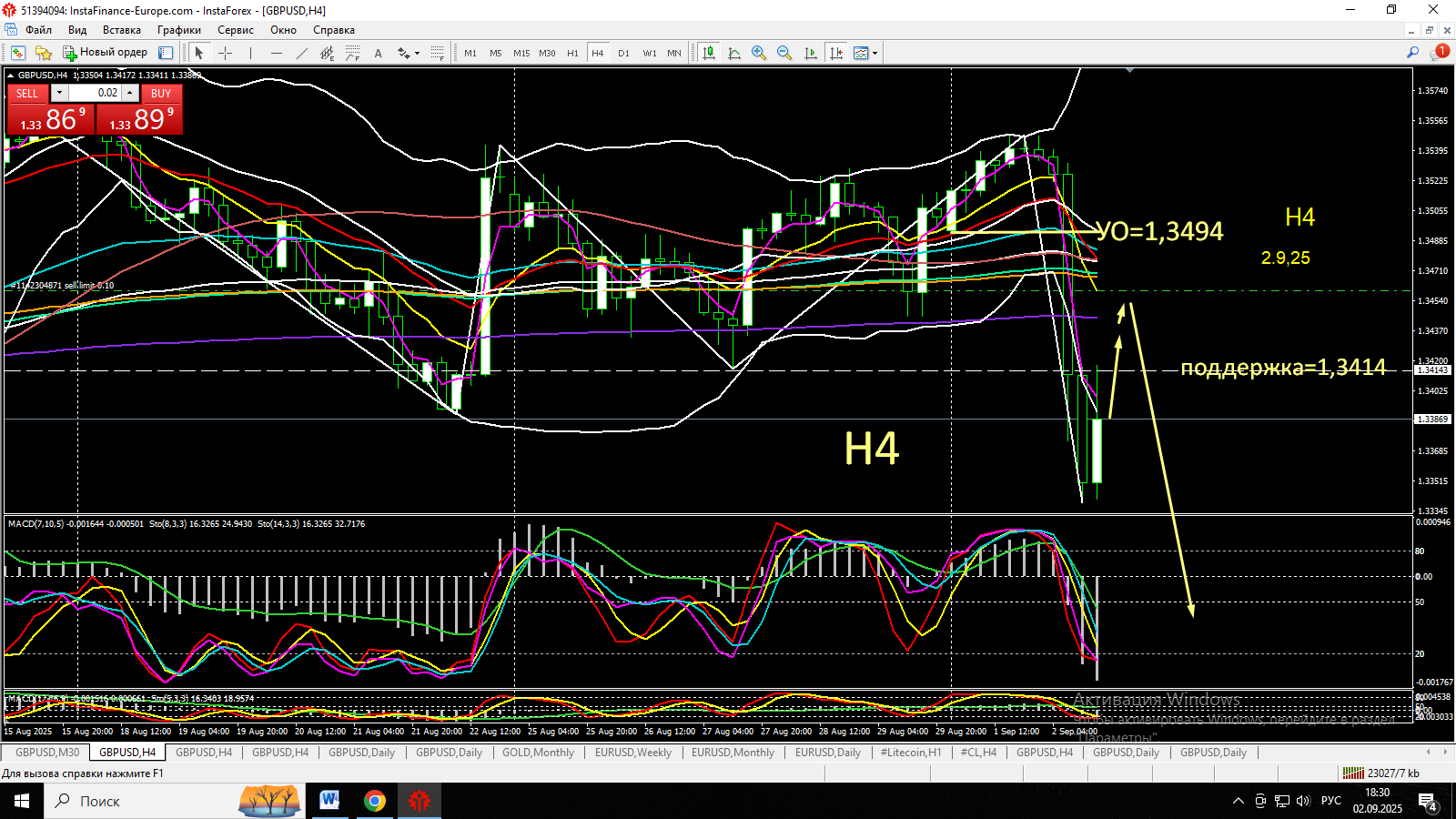
Task: Zoom in on the chart
Action: click(x=759, y=53)
